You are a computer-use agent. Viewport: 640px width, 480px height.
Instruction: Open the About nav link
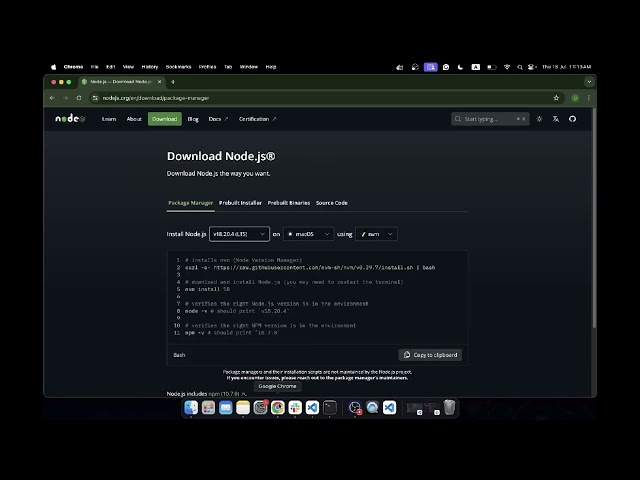point(134,119)
